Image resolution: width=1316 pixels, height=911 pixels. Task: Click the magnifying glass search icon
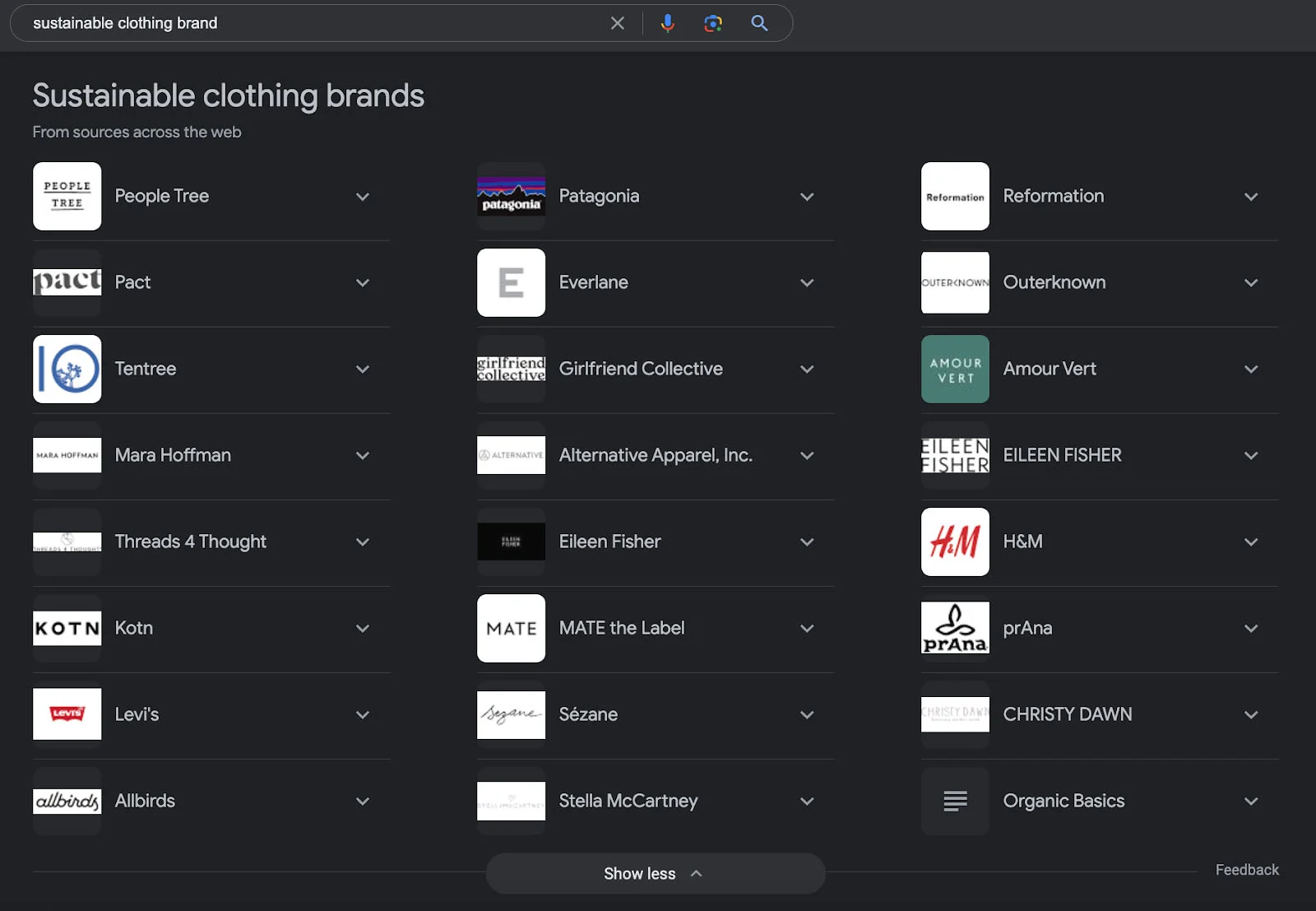[760, 23]
